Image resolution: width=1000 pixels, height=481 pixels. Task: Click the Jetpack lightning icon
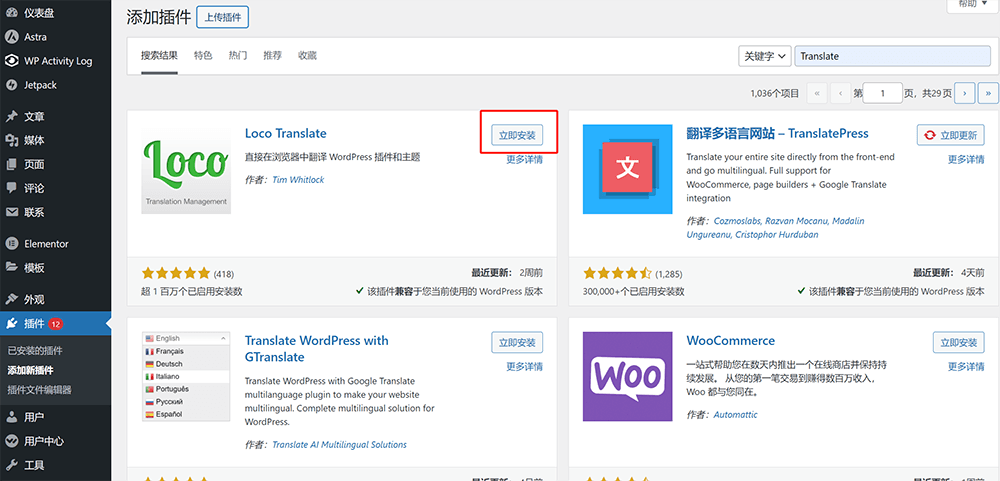pyautogui.click(x=11, y=85)
